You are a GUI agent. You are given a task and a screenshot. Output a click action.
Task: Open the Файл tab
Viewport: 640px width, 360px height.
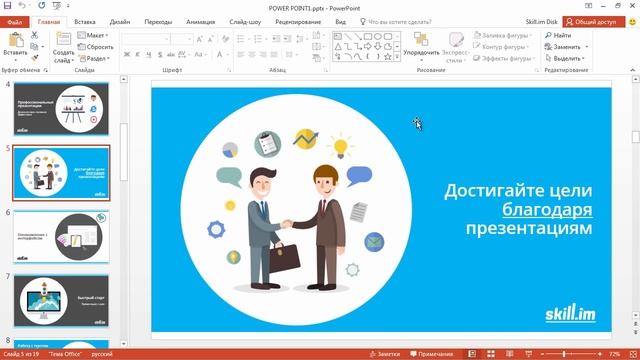click(15, 22)
